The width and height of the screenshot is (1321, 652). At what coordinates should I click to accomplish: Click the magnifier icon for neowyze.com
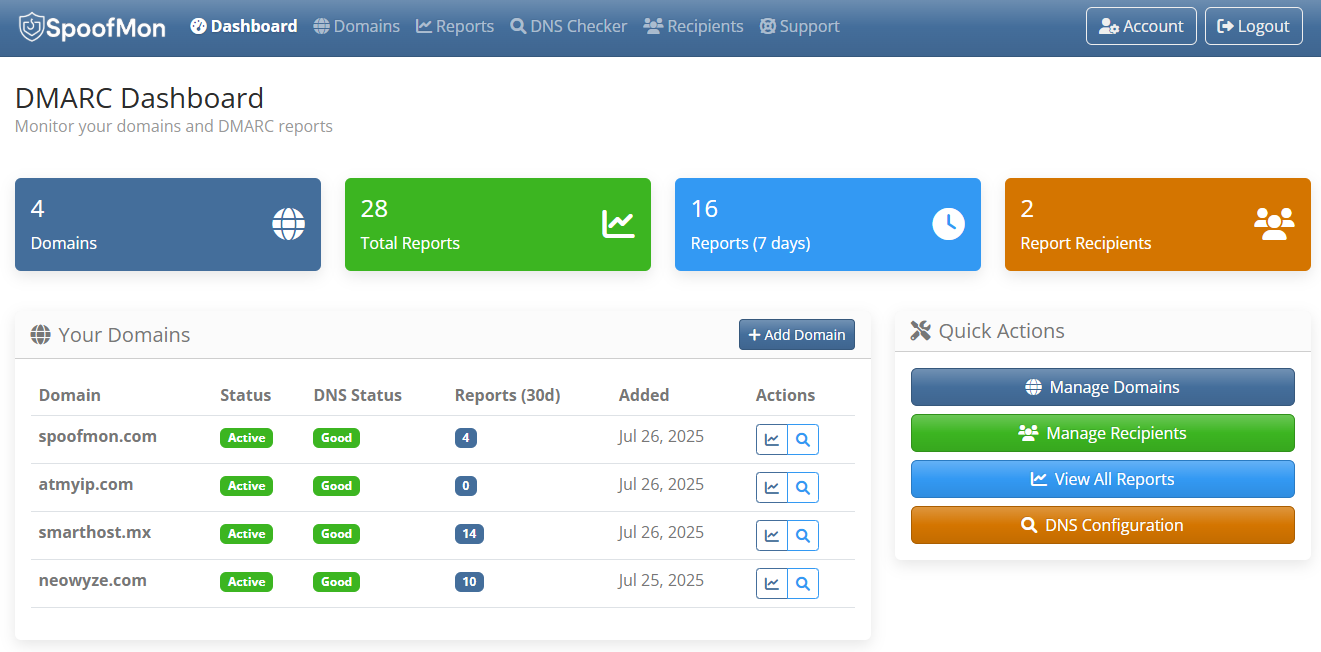point(803,583)
